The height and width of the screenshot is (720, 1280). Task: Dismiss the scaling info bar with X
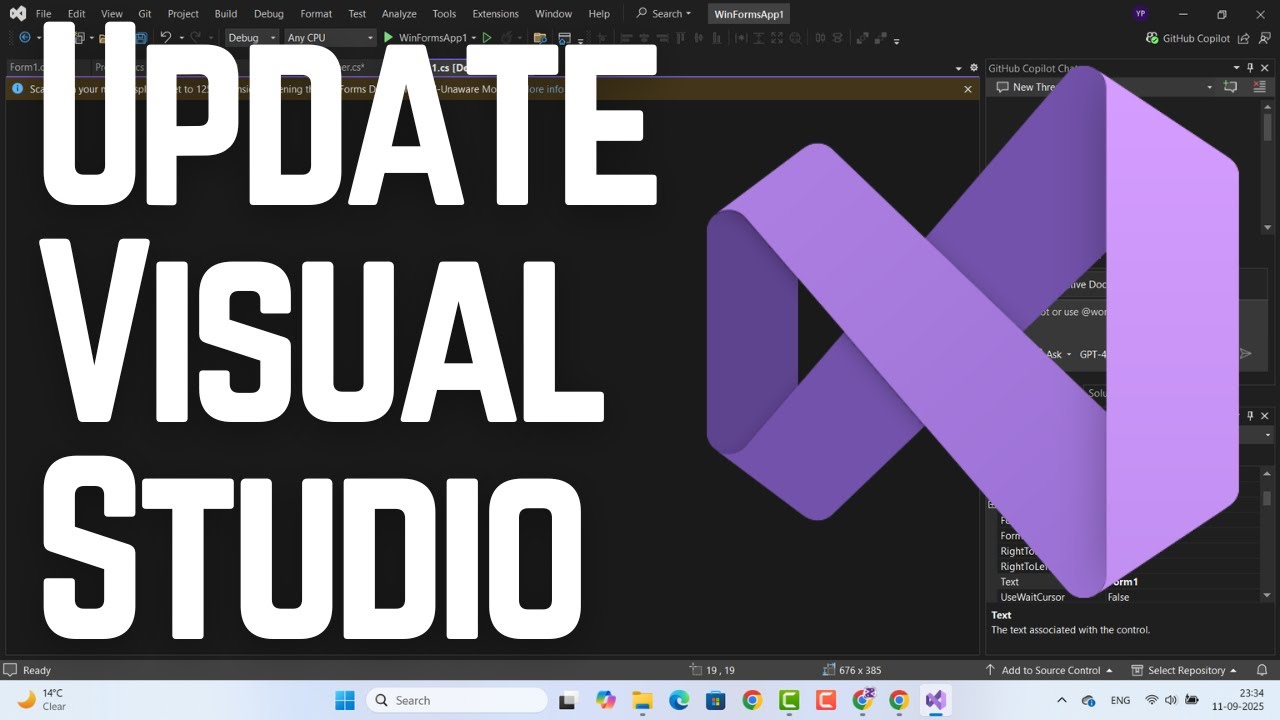pos(967,89)
